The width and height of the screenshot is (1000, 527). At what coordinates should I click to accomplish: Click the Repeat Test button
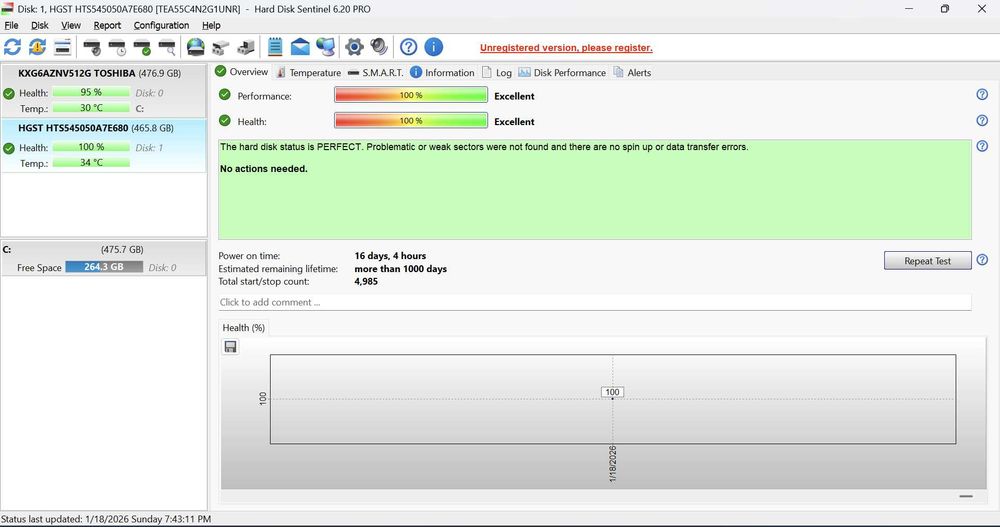tap(927, 260)
